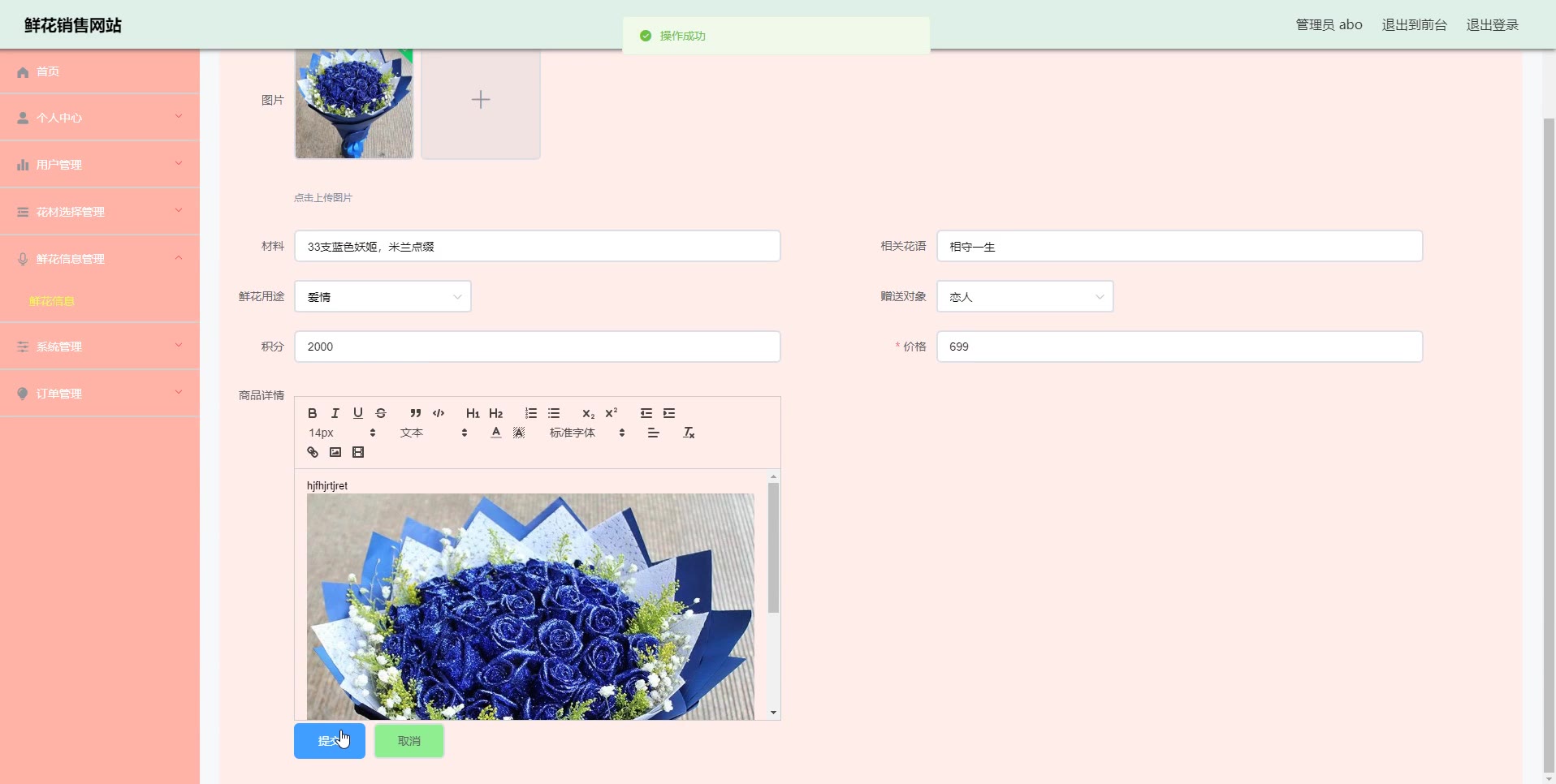The width and height of the screenshot is (1556, 784).
Task: Click 退出到前台 link in header
Action: click(1415, 25)
